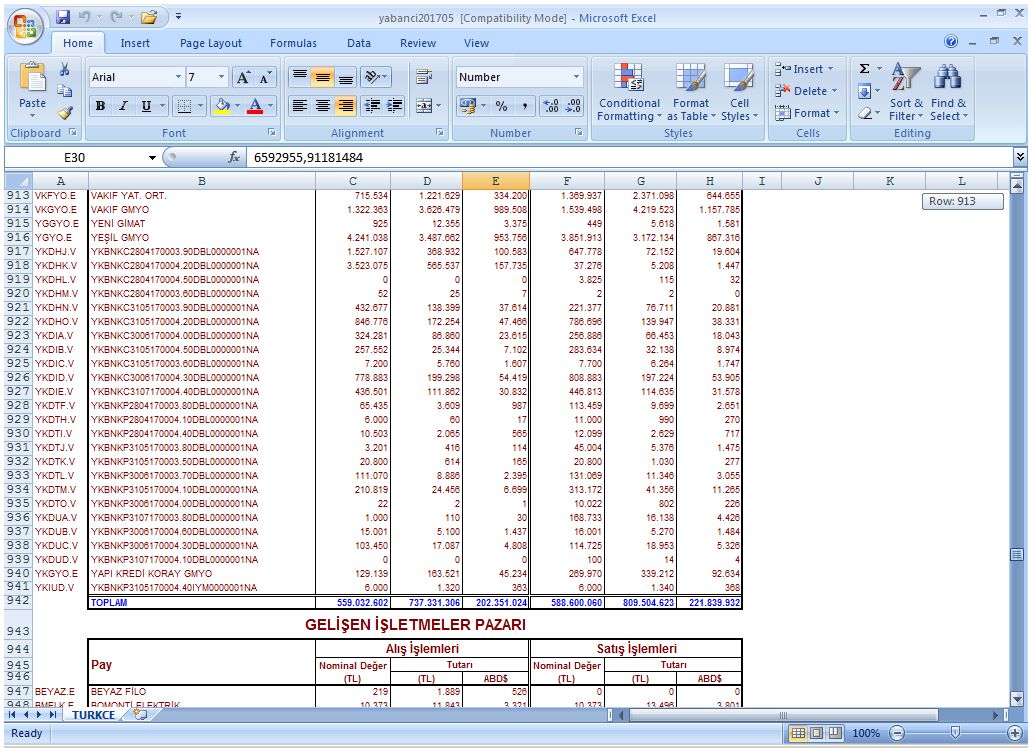Open the Data ribbon tab
The image size is (1032, 748).
point(359,43)
